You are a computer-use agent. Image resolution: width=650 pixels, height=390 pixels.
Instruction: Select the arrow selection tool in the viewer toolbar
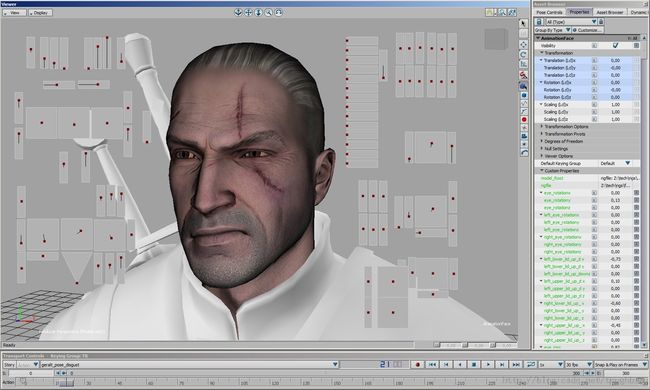click(x=524, y=24)
